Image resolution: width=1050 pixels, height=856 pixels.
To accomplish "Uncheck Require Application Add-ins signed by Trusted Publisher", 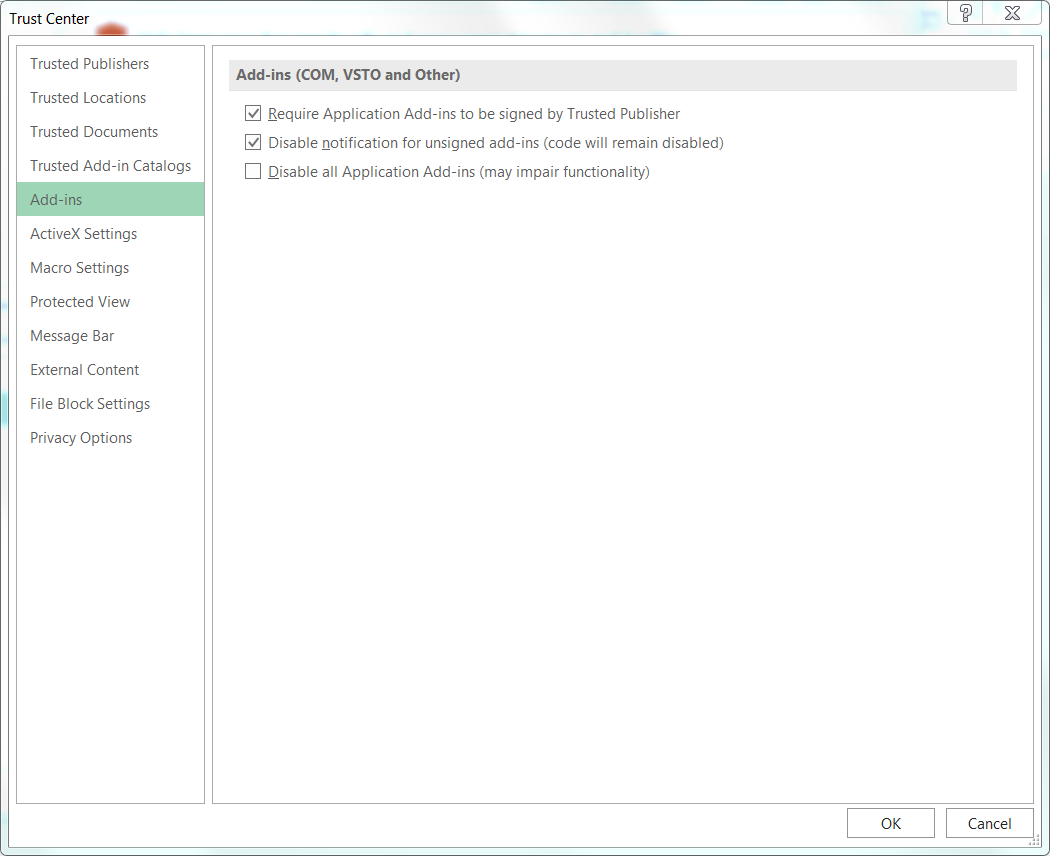I will [x=253, y=114].
